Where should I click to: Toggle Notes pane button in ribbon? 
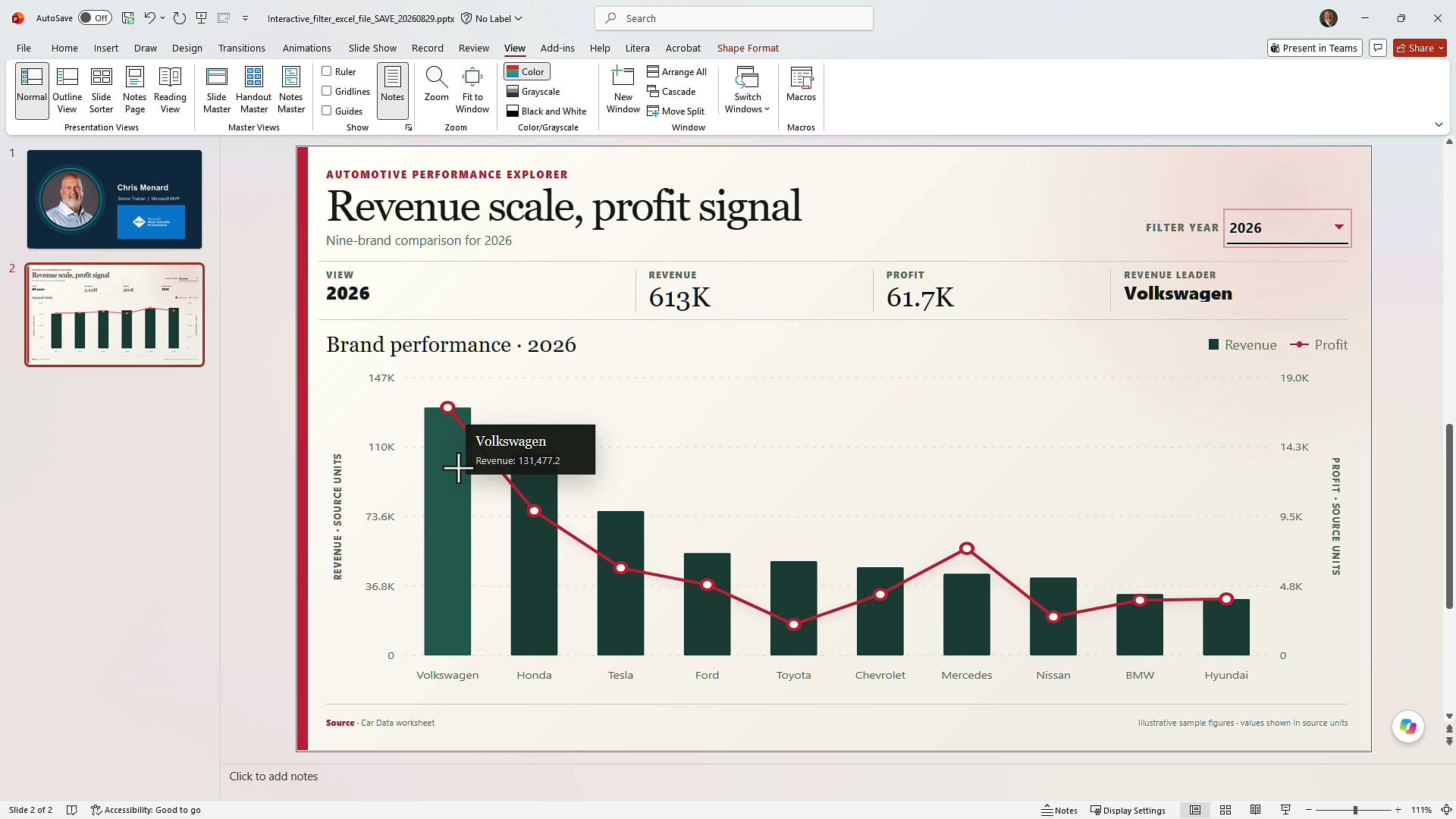tap(392, 90)
